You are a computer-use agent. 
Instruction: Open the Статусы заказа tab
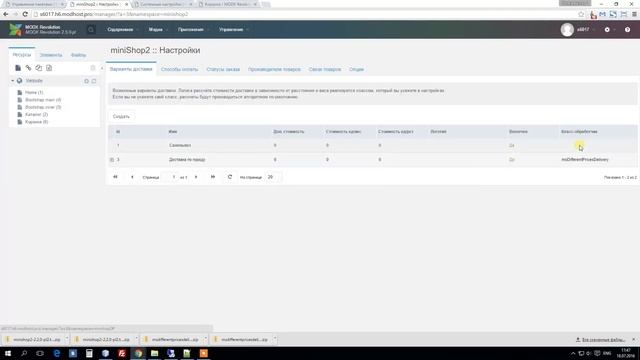(223, 69)
